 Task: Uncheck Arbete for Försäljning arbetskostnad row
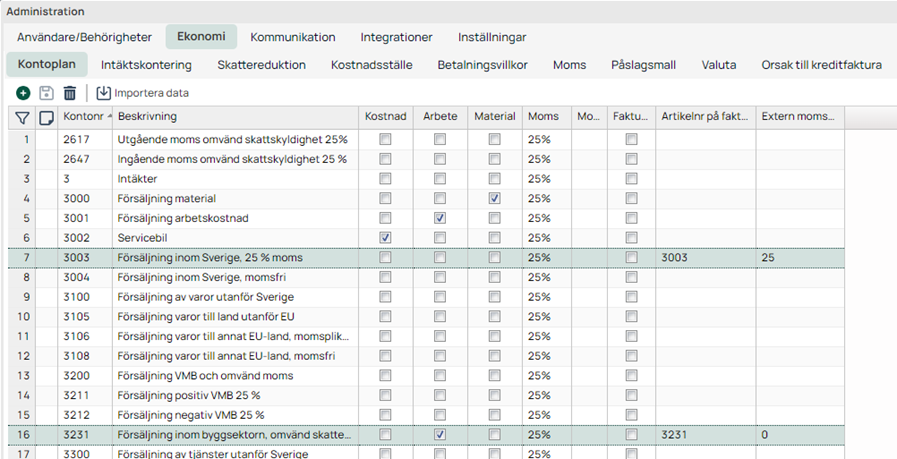(x=440, y=218)
